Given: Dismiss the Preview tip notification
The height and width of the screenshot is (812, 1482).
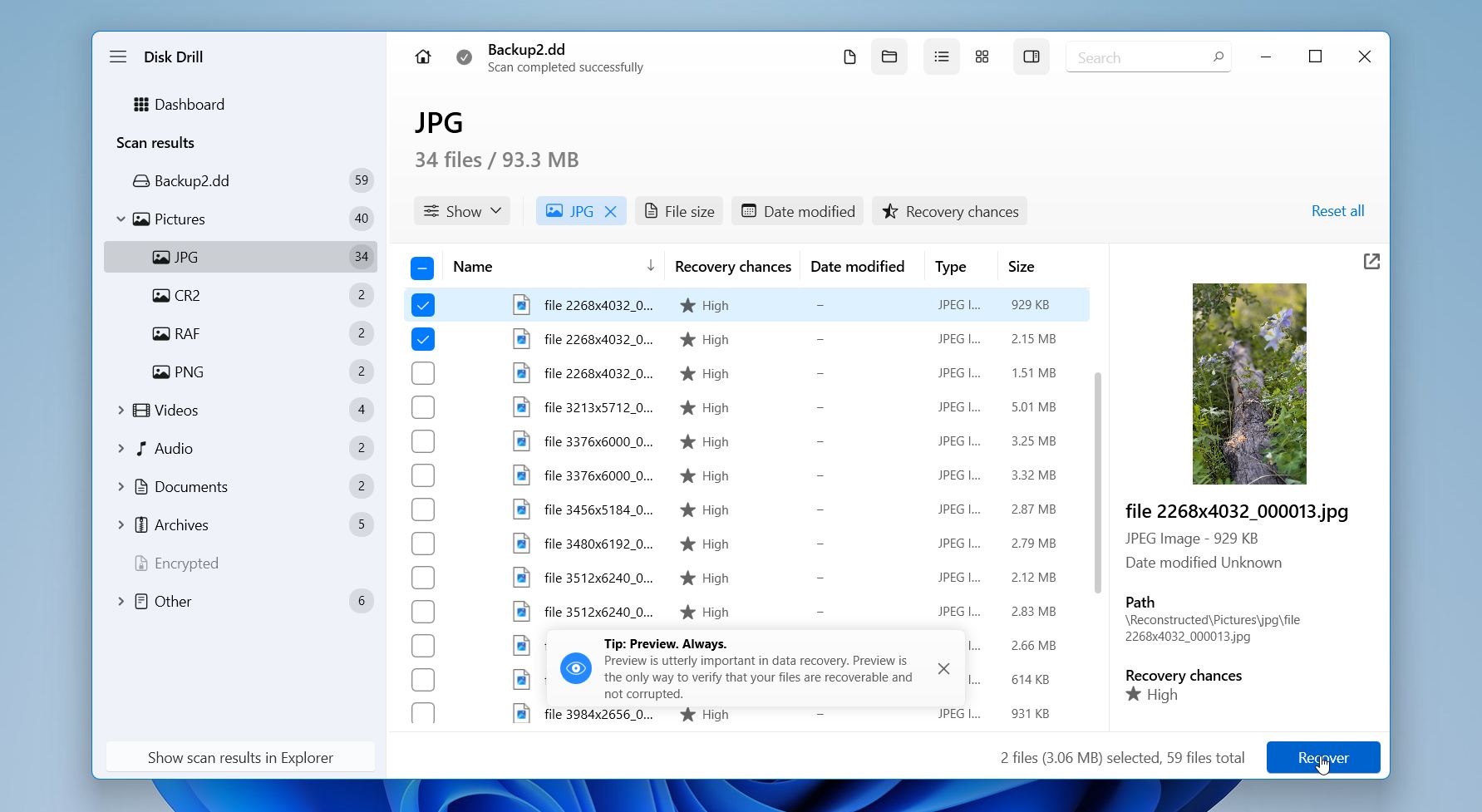Looking at the screenshot, I should 943,668.
